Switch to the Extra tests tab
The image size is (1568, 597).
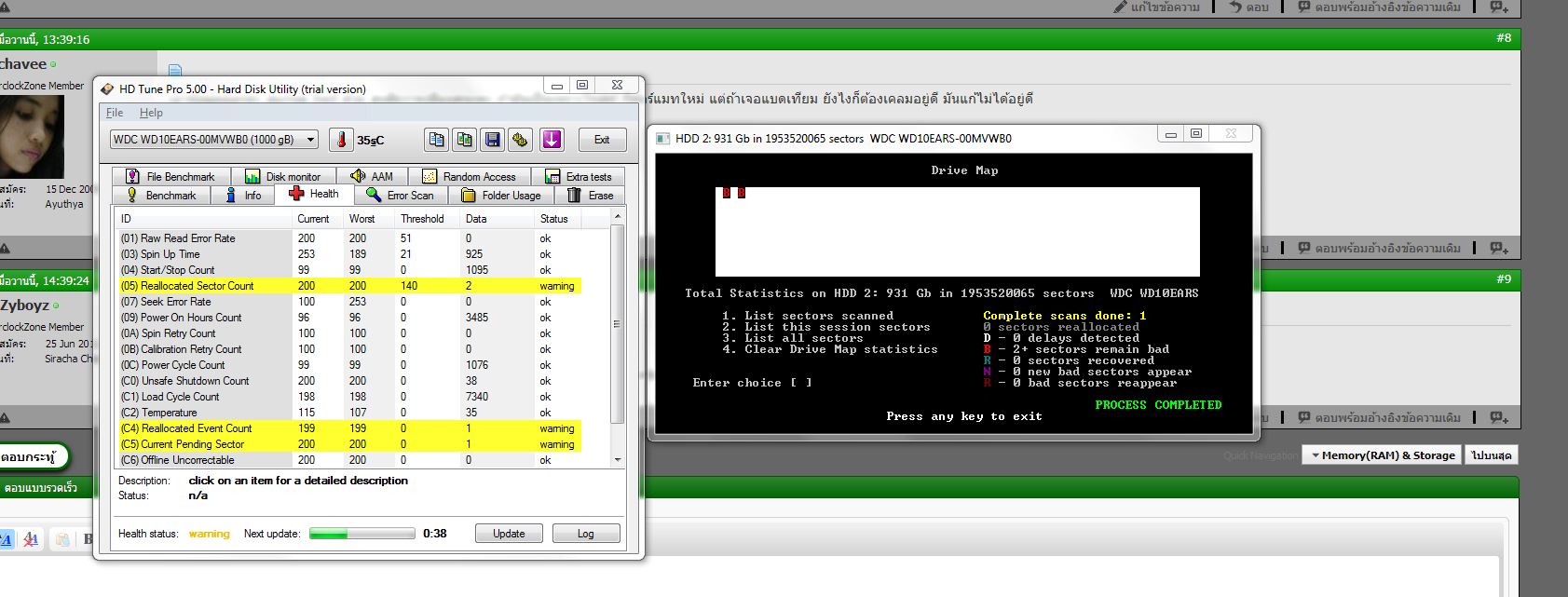[x=578, y=176]
